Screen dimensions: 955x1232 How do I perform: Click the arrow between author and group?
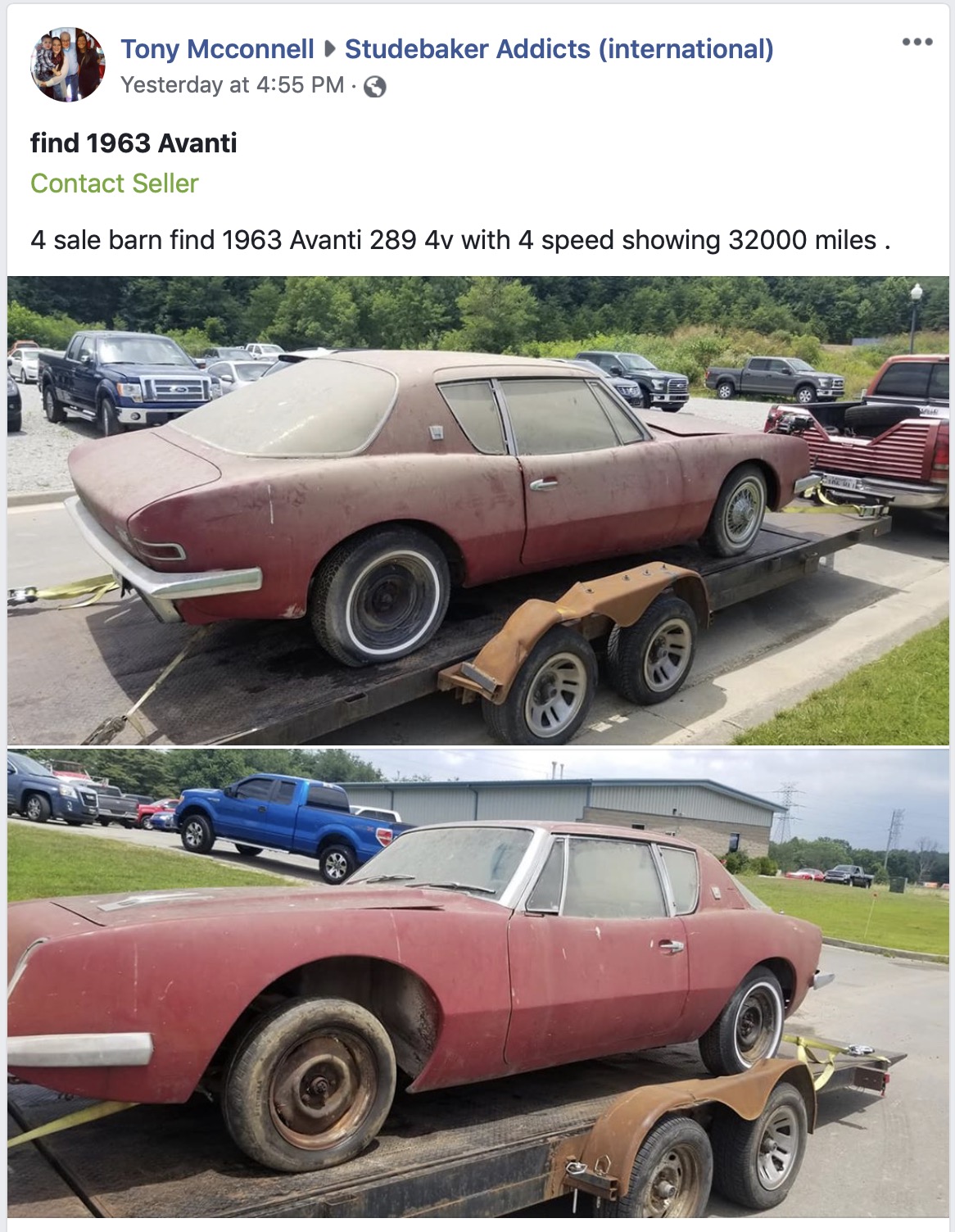click(x=329, y=49)
